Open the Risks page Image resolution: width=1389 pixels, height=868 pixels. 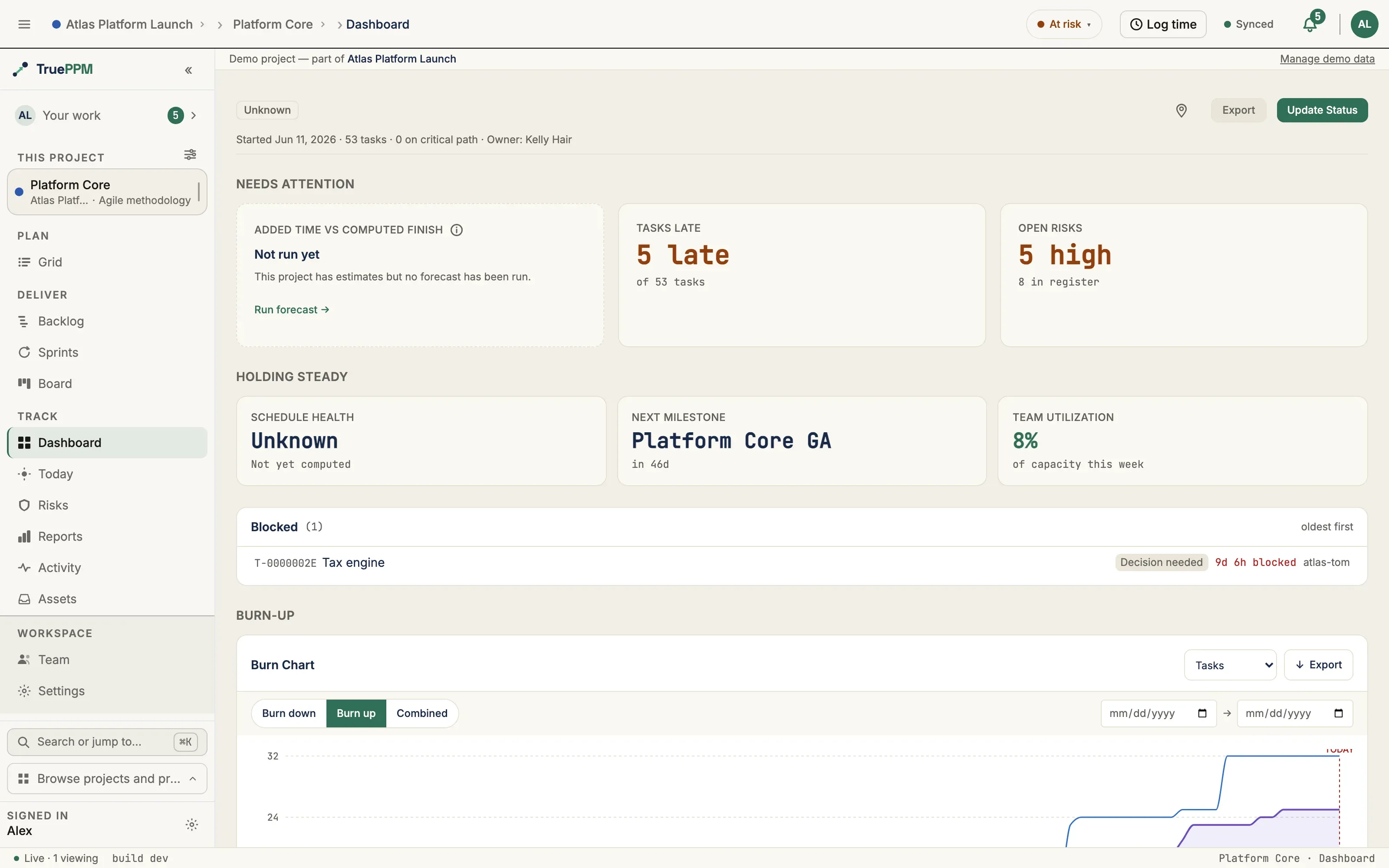click(x=107, y=505)
